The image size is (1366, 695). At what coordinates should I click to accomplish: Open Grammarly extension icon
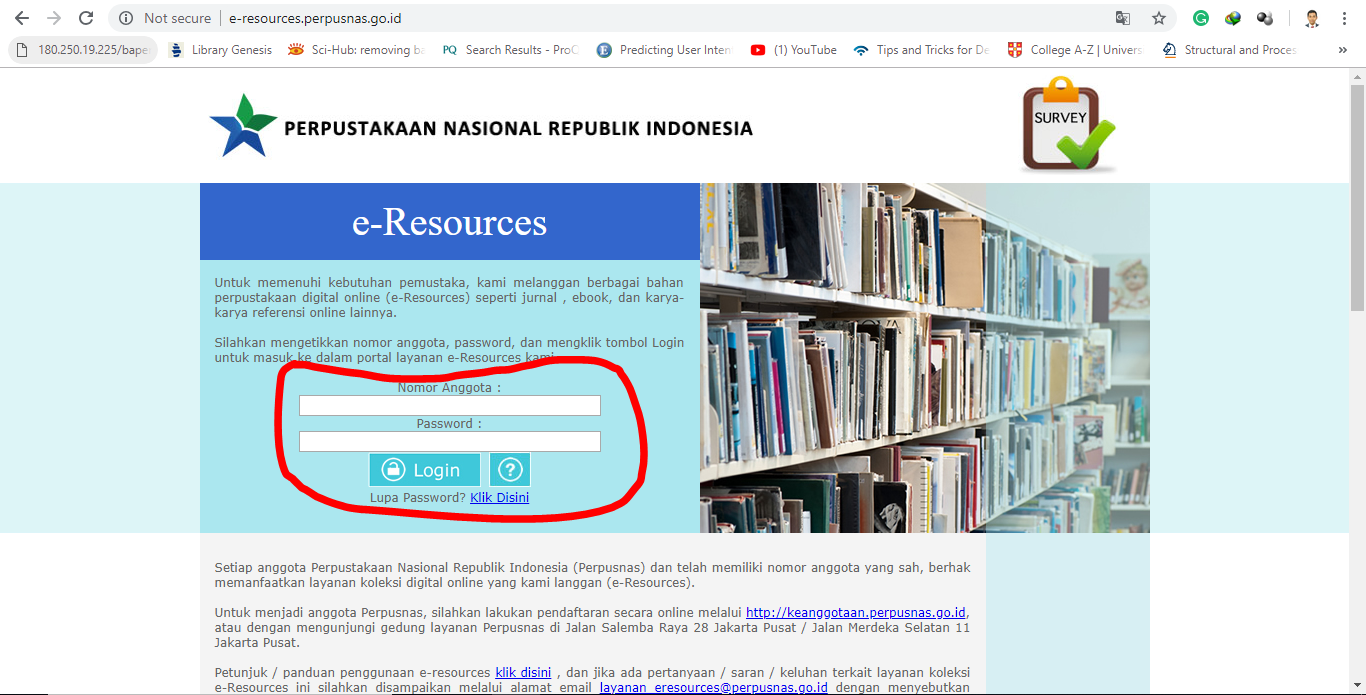1201,18
